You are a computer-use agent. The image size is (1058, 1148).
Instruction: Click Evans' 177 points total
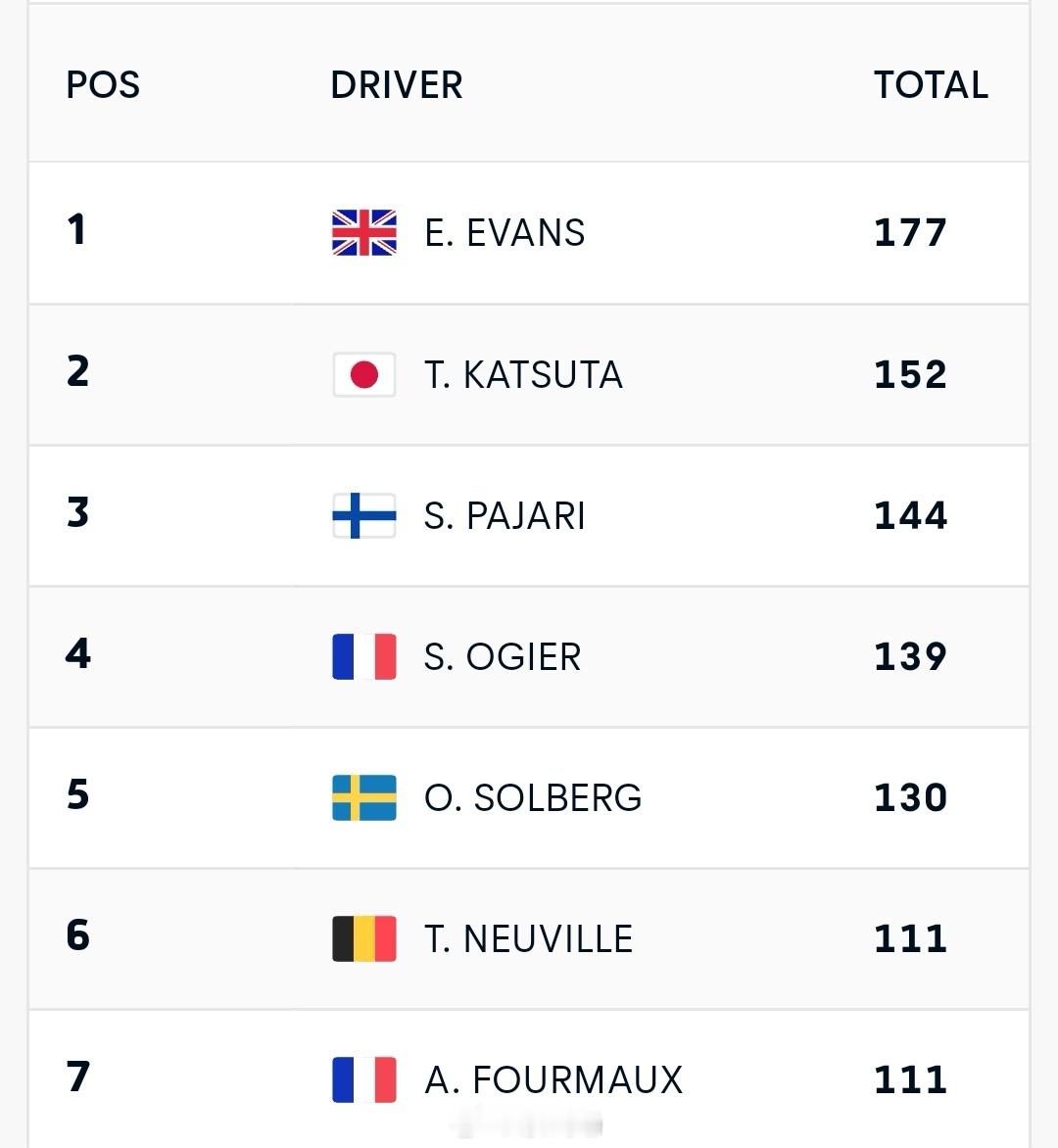pos(911,233)
